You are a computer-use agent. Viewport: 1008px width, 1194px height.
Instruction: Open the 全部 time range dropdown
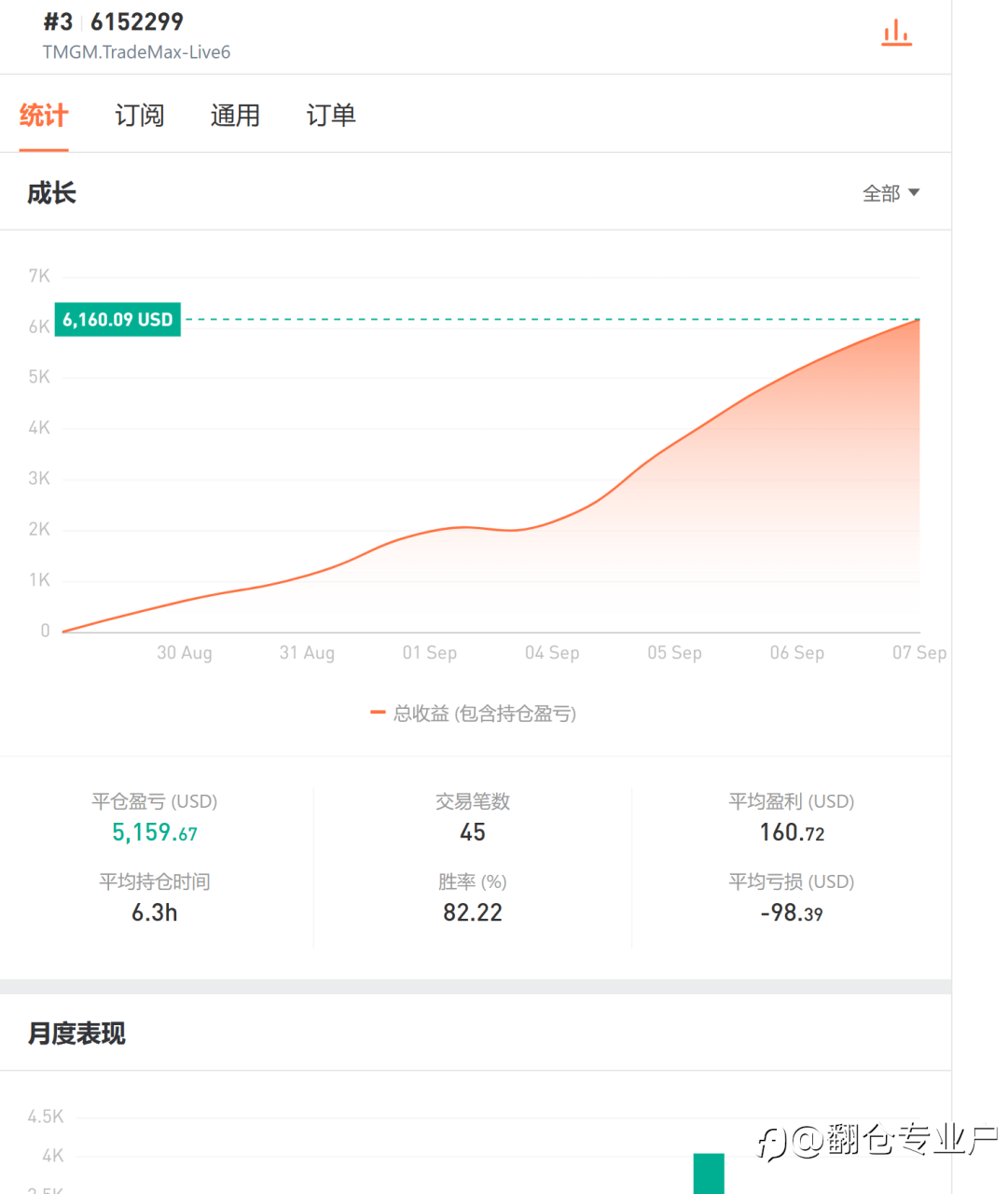coord(891,193)
